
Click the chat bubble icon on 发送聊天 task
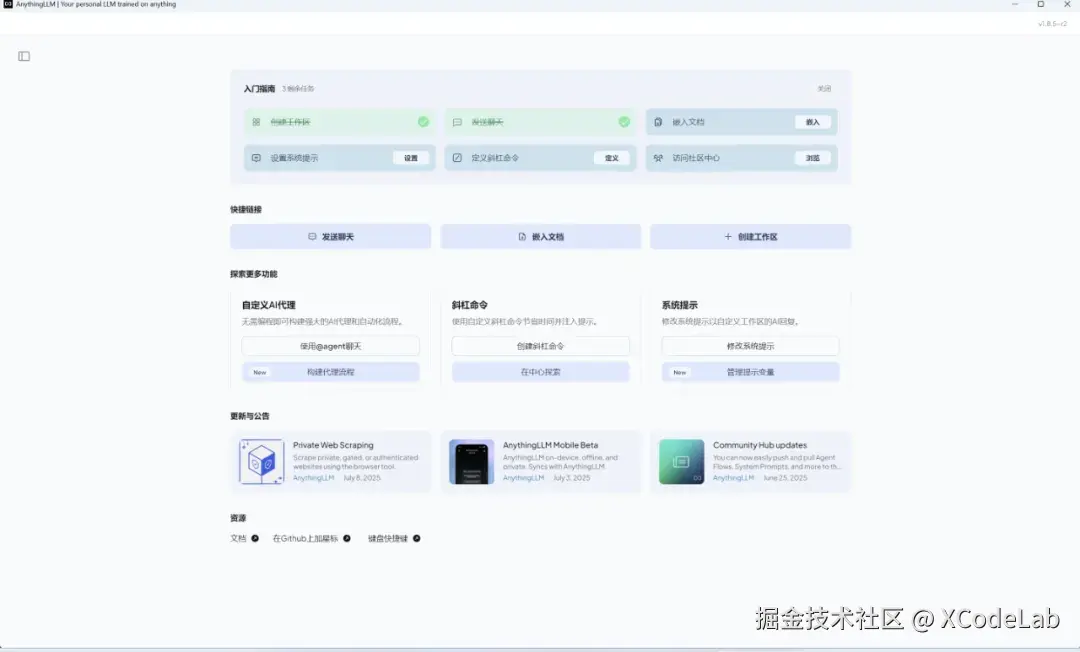click(455, 121)
